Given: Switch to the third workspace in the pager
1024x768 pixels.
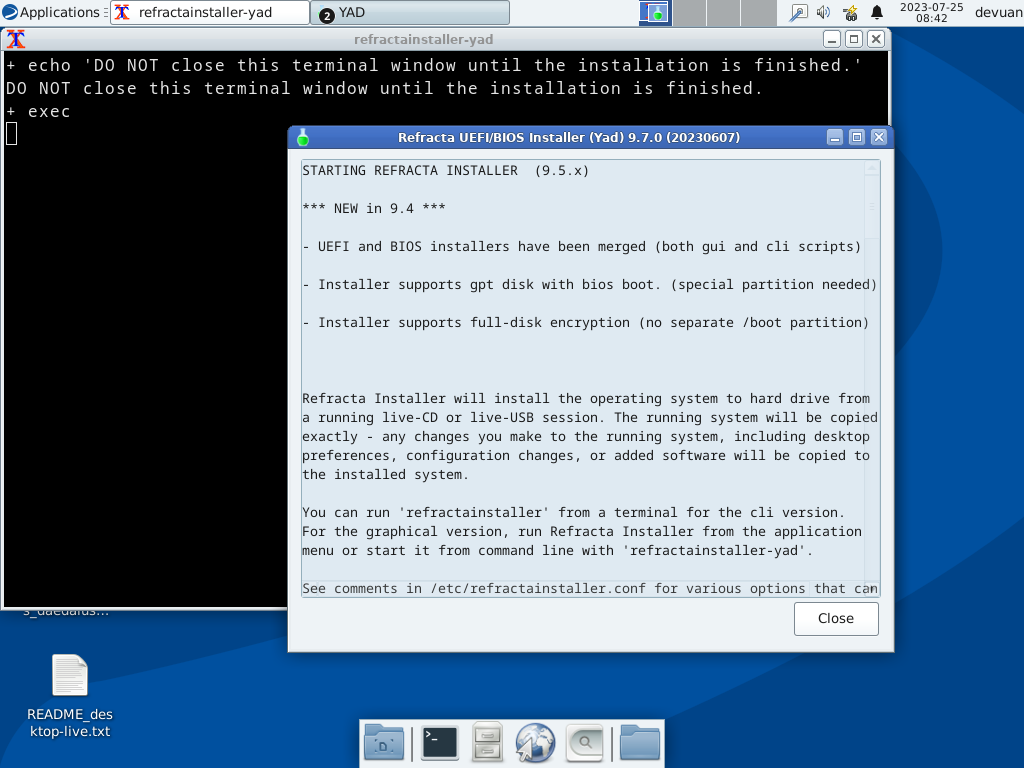Looking at the screenshot, I should click(724, 12).
